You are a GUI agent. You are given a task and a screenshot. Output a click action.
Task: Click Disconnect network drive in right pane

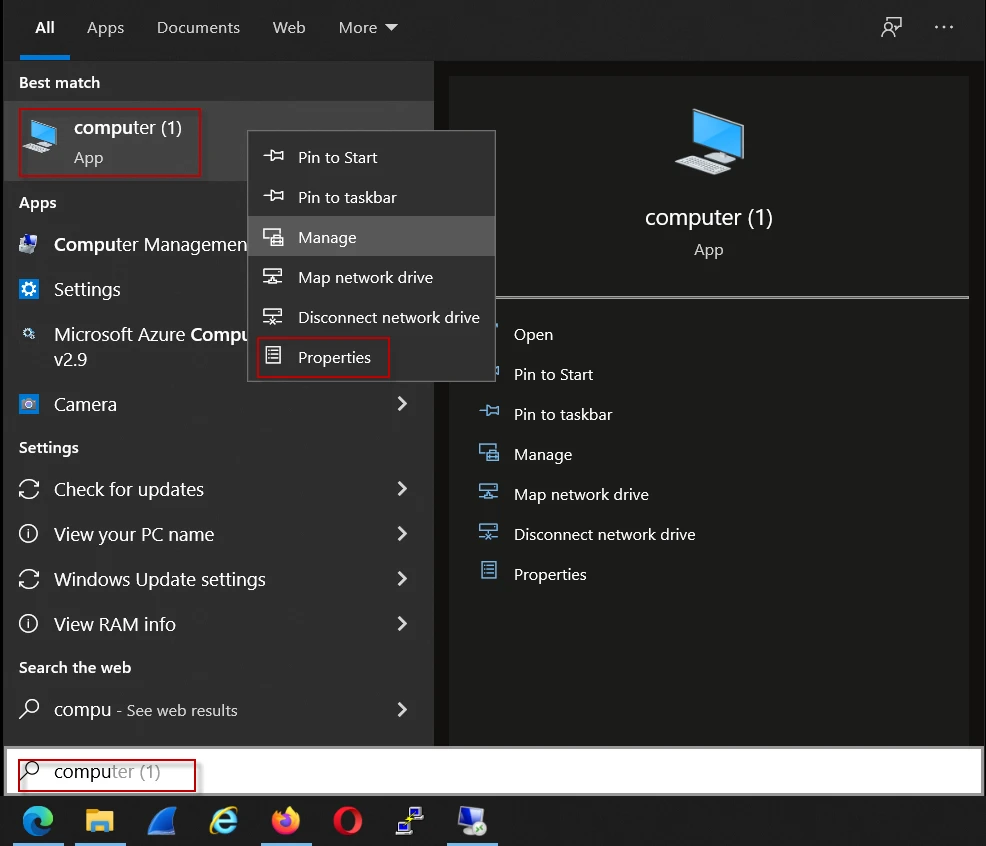[604, 535]
